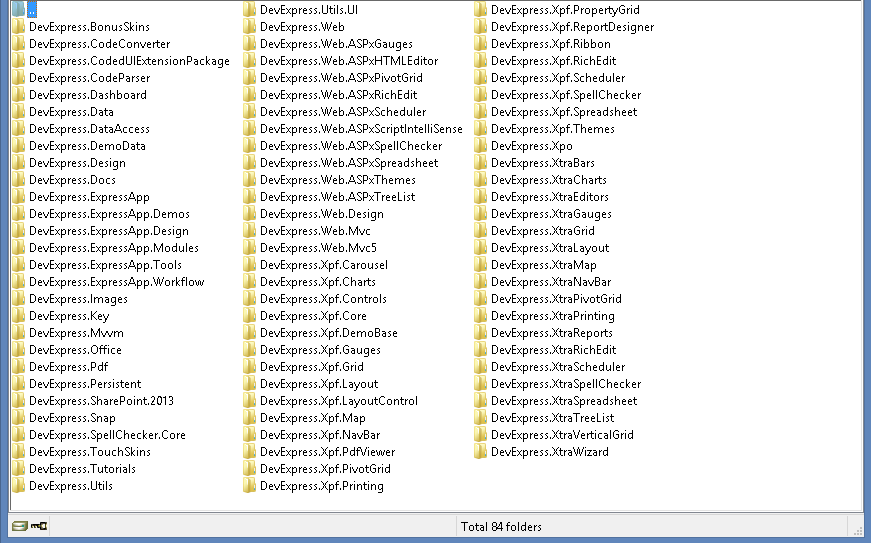Select the DevExpress.Dashboard folder icon
This screenshot has height=543, width=871.
click(x=19, y=95)
